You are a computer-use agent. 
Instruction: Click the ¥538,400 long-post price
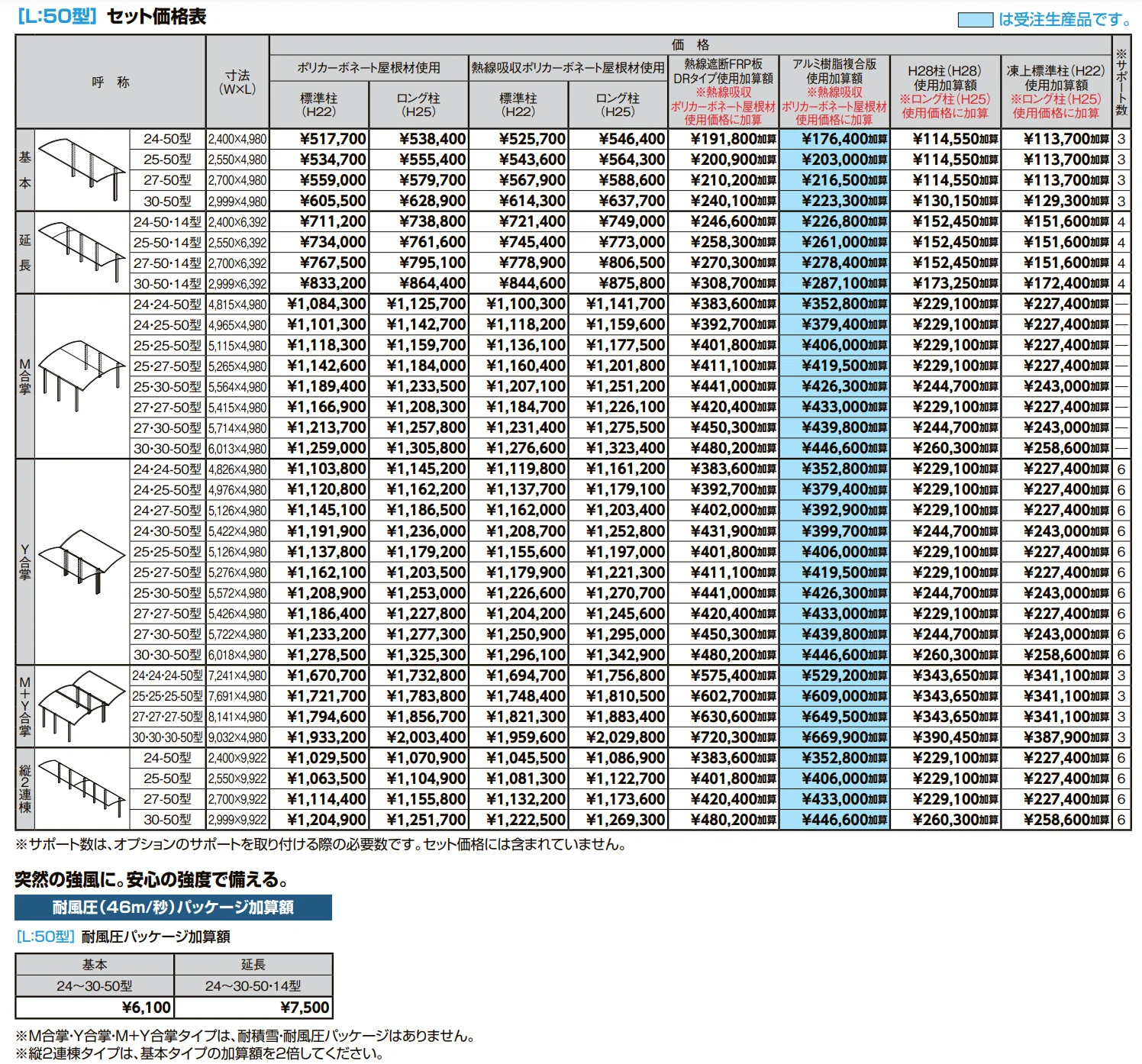[418, 139]
